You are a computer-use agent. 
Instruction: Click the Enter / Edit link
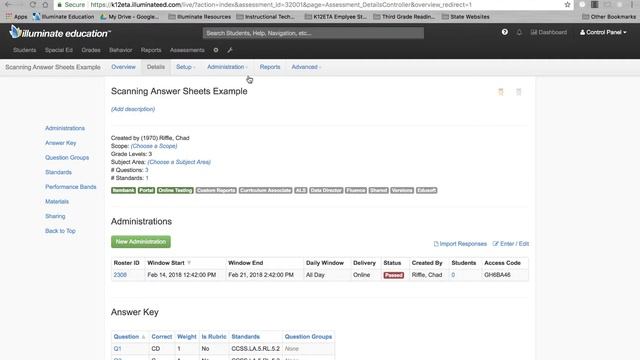pos(511,244)
